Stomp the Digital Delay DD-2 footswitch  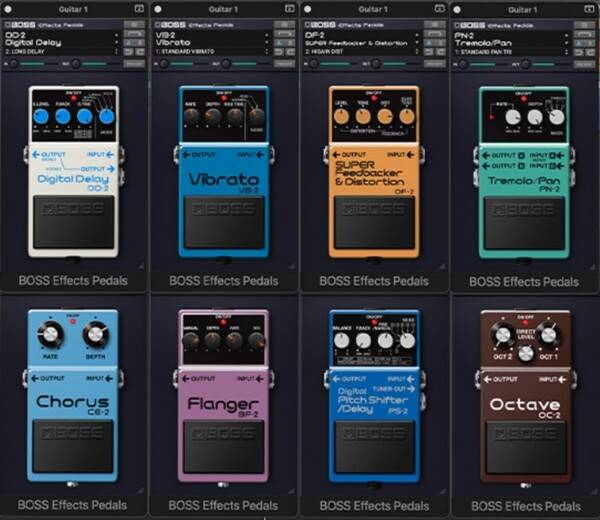(73, 222)
